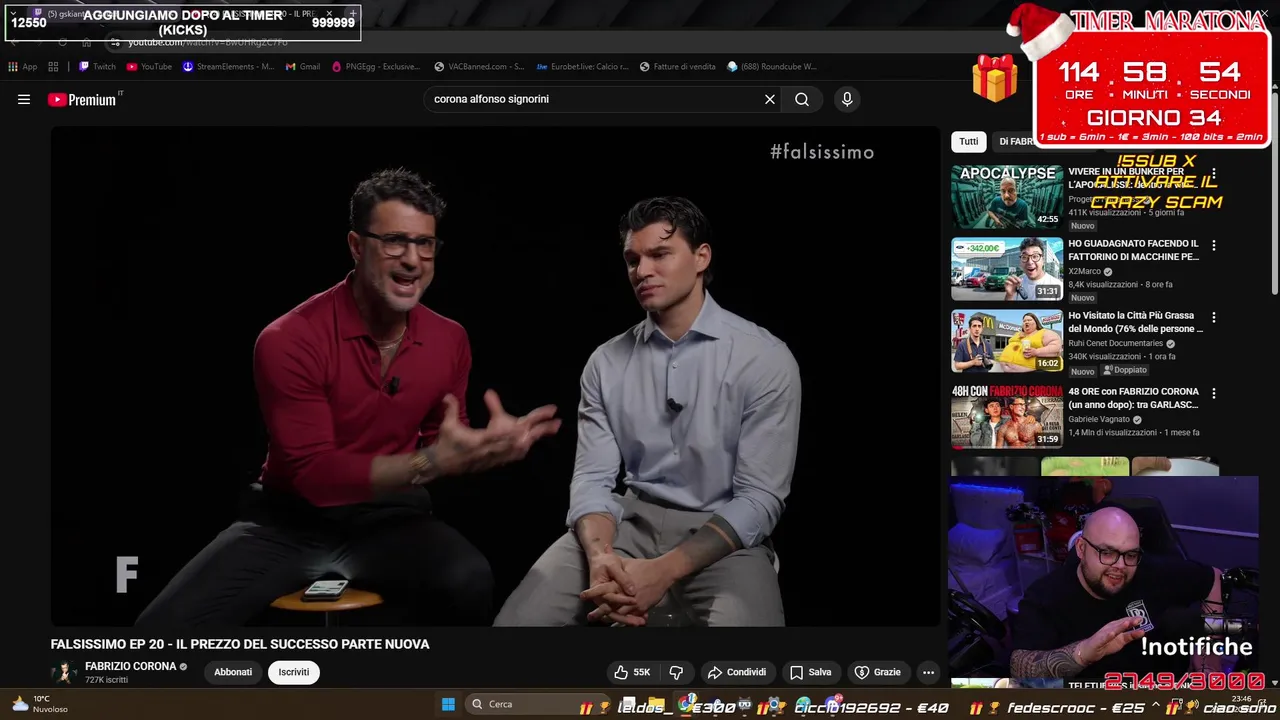Open VACBanned.com bookmark
Image resolution: width=1280 pixels, height=720 pixels.
pyautogui.click(x=479, y=67)
